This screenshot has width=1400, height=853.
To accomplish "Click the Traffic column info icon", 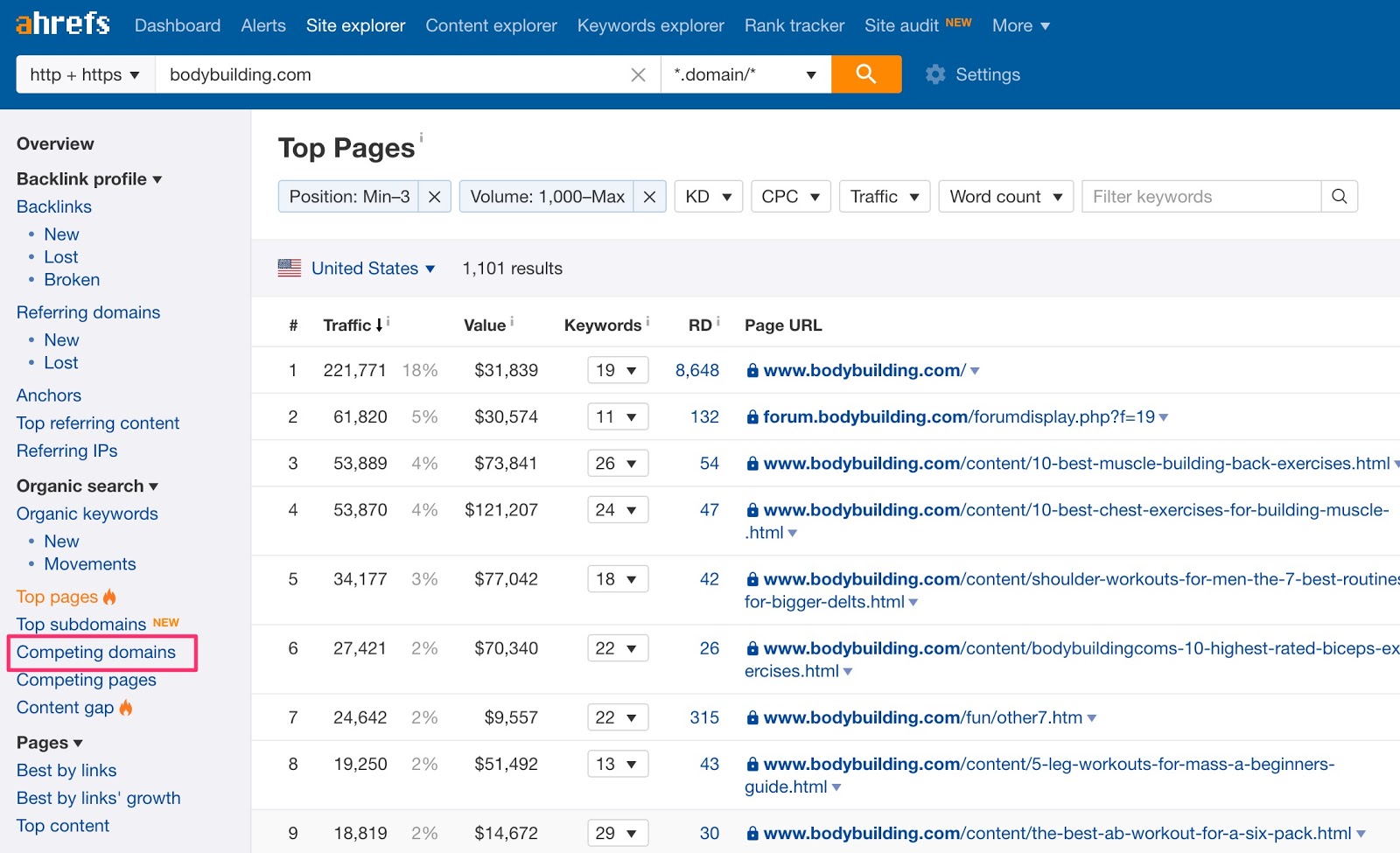I will tap(388, 322).
